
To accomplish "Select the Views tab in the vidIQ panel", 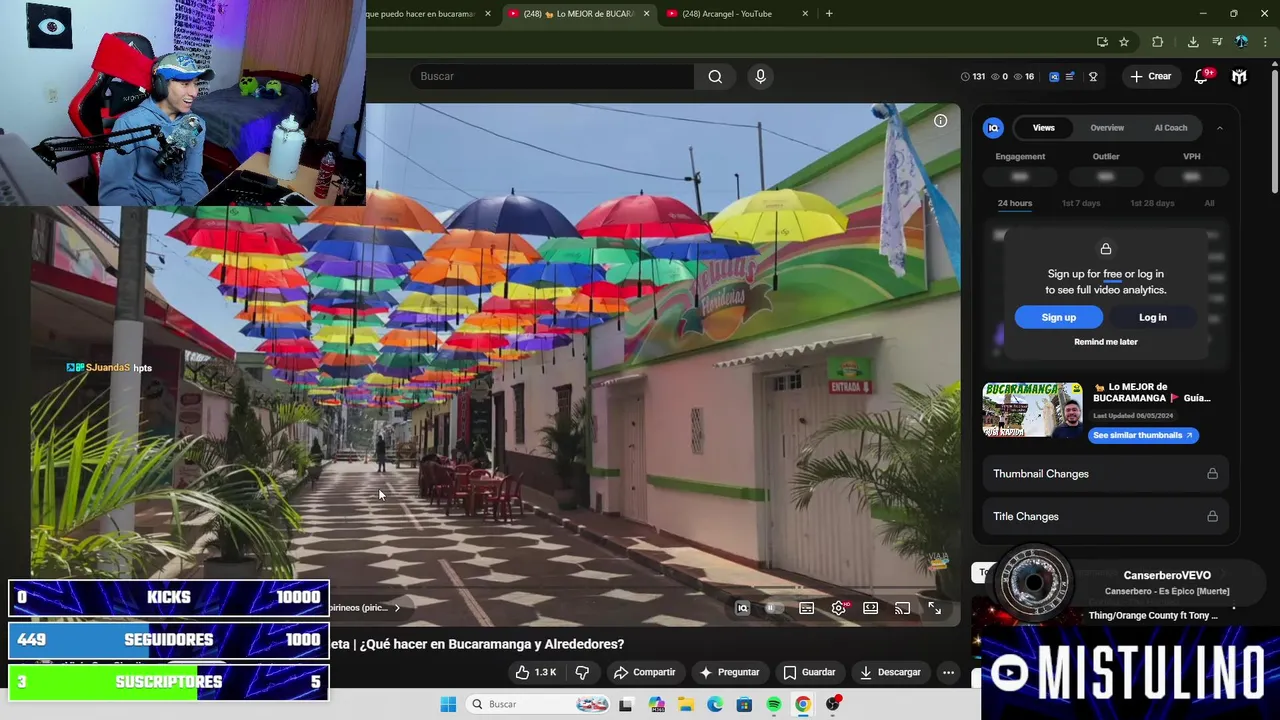I will 1043,128.
